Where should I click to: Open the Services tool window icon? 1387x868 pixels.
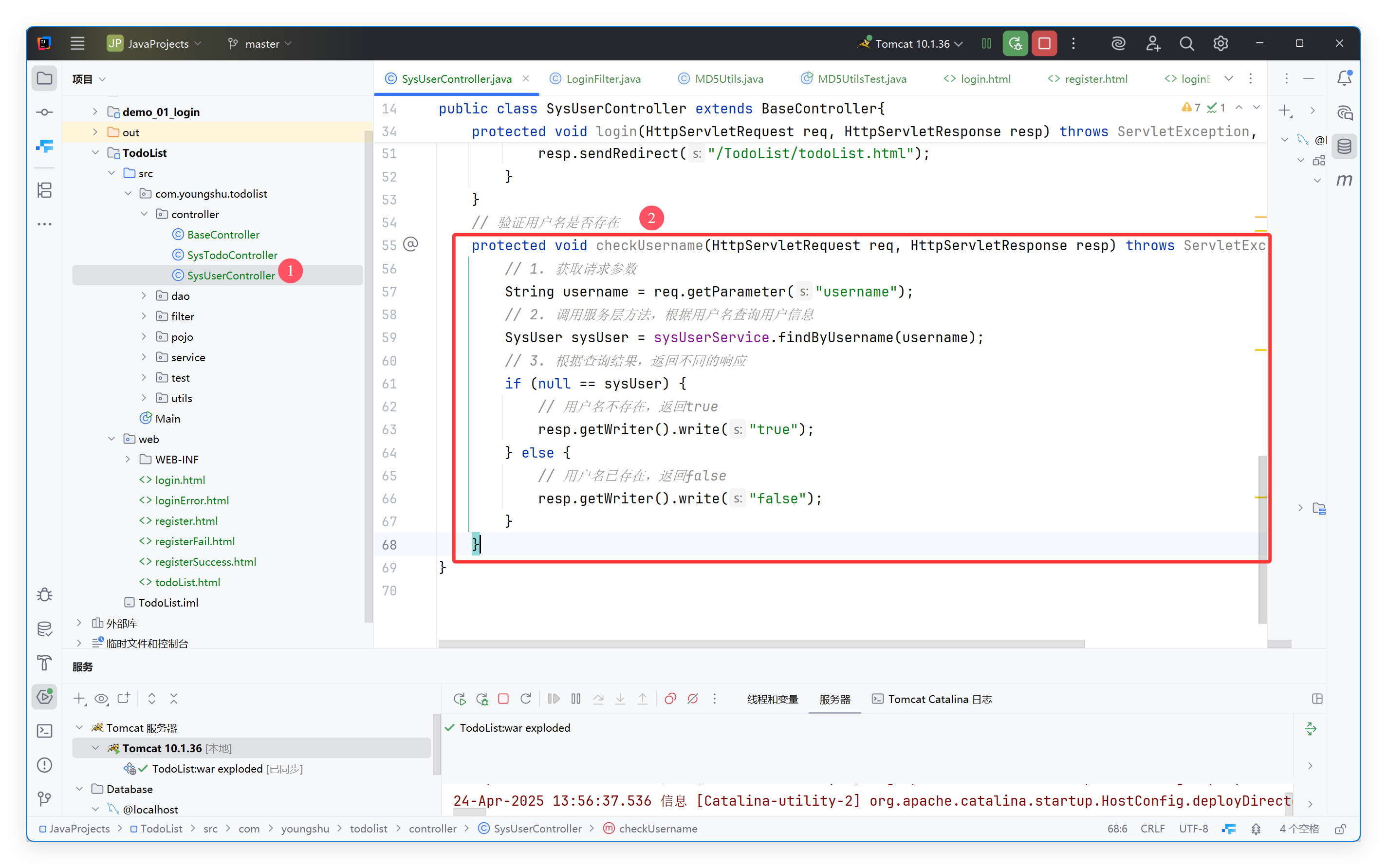[x=44, y=697]
